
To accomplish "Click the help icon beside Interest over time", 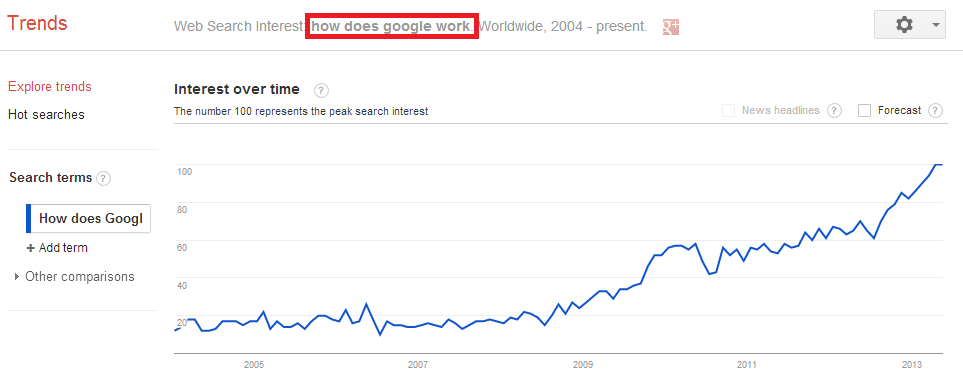I will point(321,90).
